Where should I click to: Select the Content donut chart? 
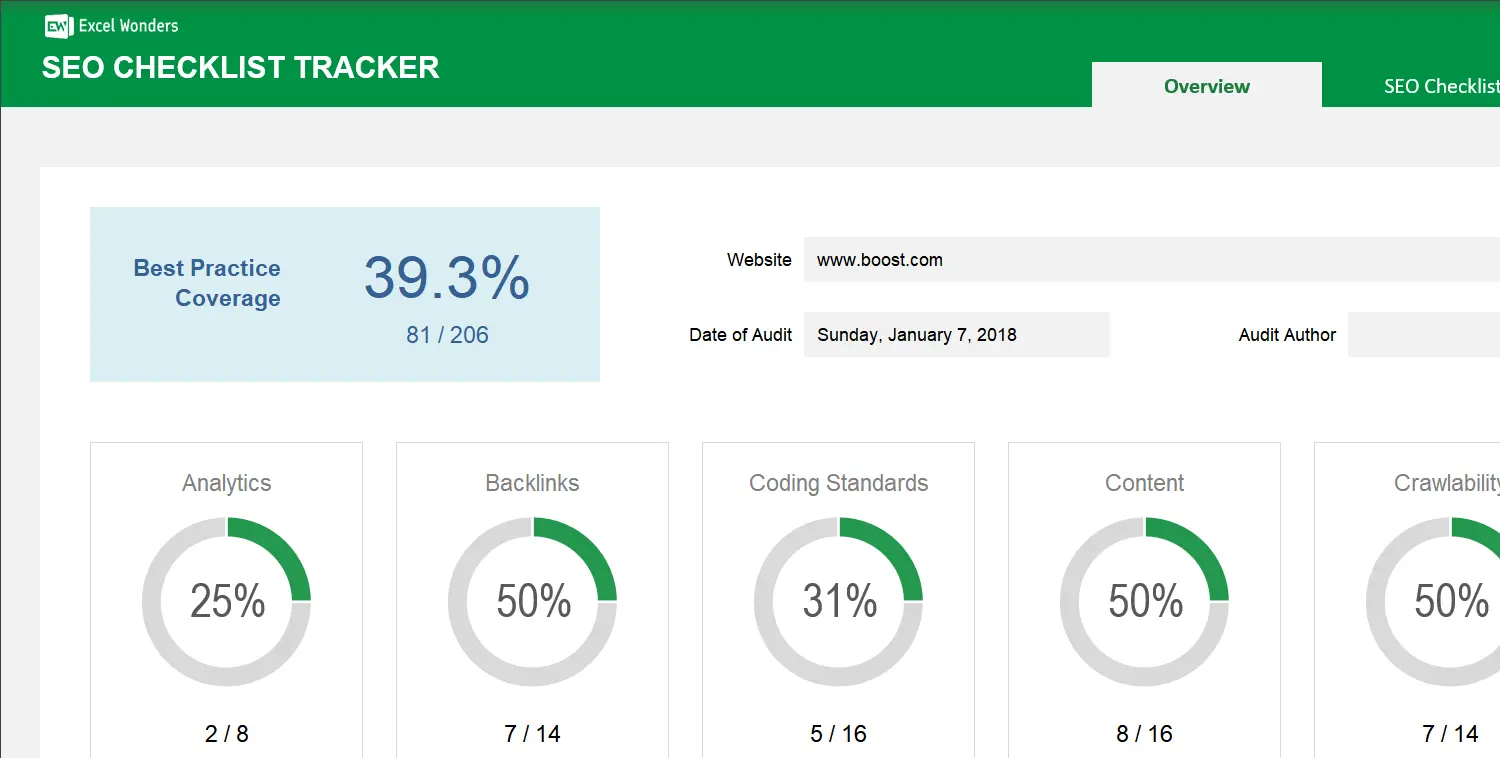point(1144,600)
